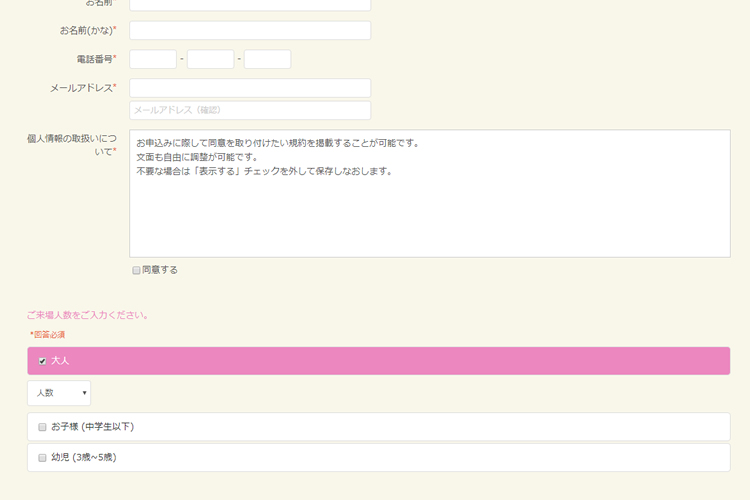This screenshot has height=500, width=750.
Task: Click the 同意する label text
Action: [x=160, y=270]
